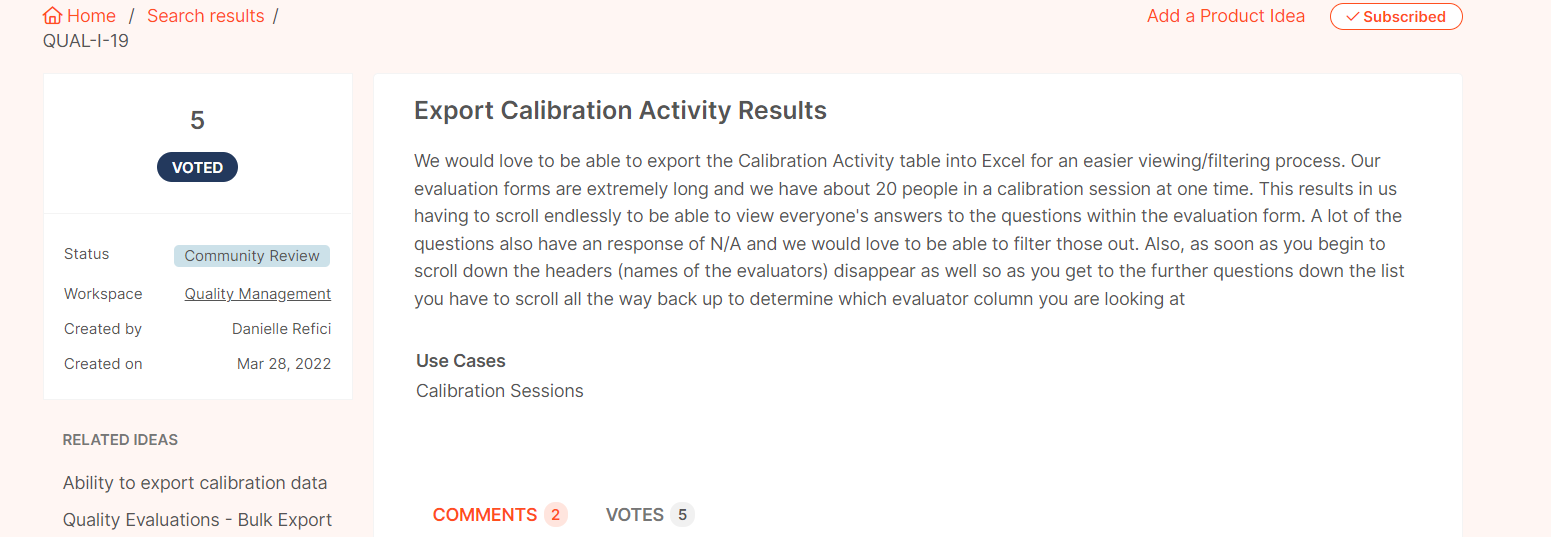
Task: Click the votes count badge beside VOTES
Action: [x=682, y=515]
